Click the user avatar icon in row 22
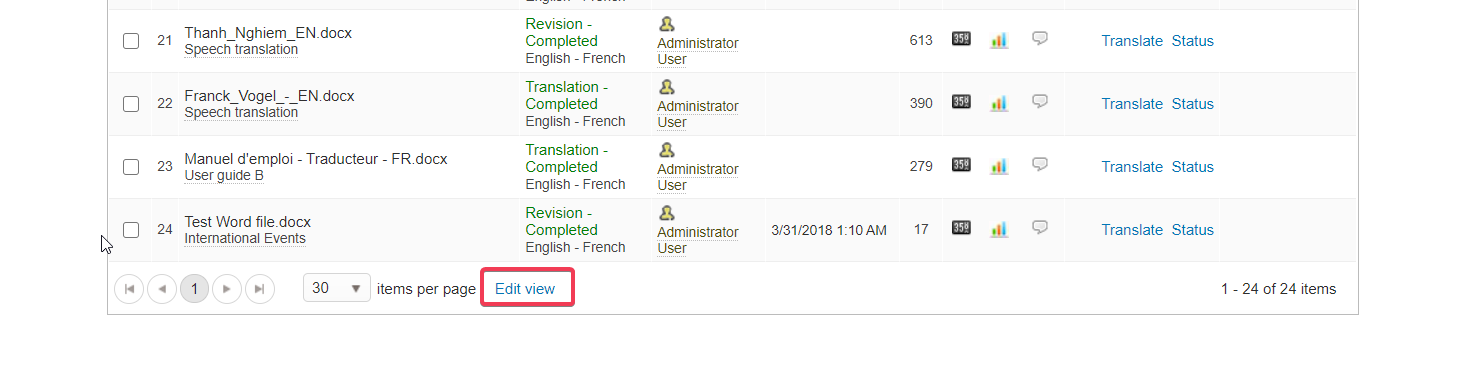 pos(667,87)
